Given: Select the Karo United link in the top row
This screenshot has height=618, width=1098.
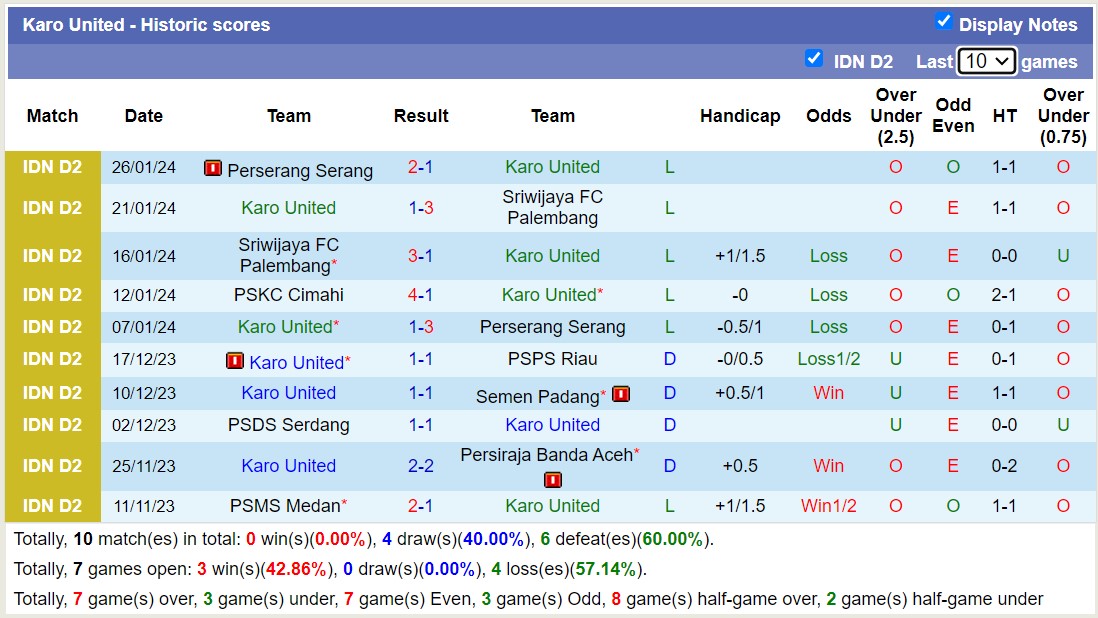Looking at the screenshot, I should 553,169.
